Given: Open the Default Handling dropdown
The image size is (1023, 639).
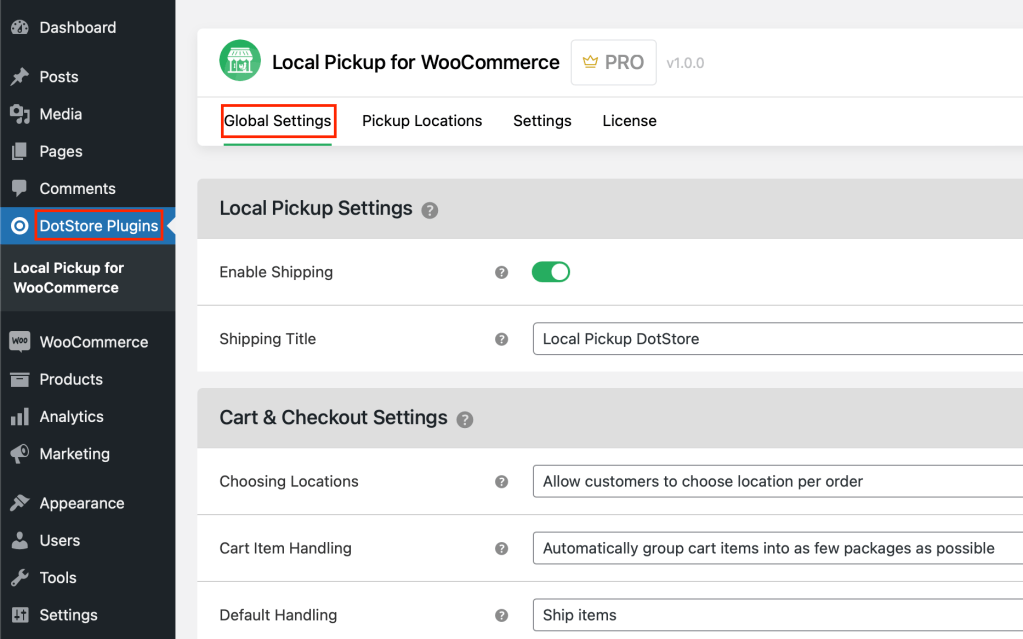Looking at the screenshot, I should tap(778, 615).
